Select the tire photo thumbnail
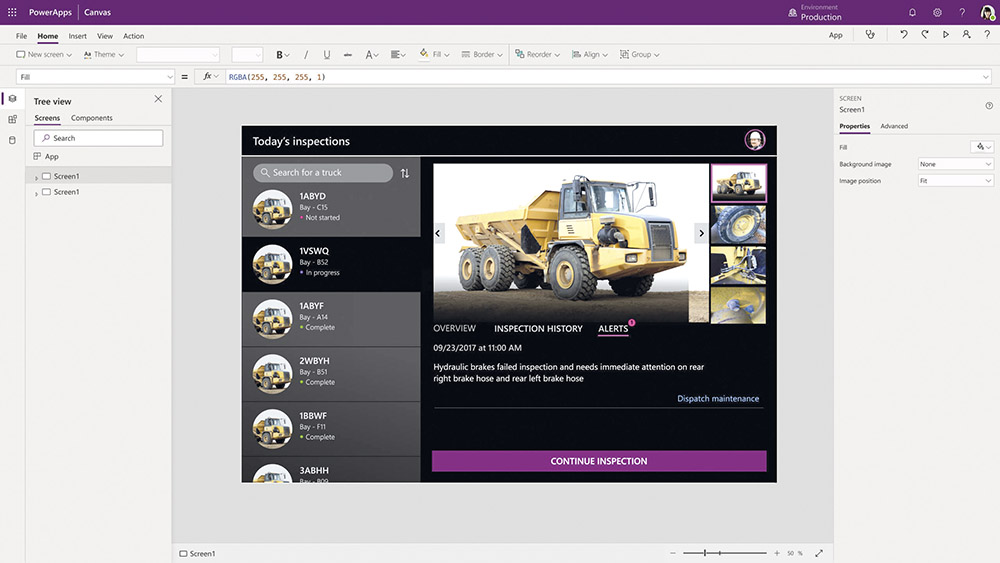The image size is (1000, 563). coord(739,224)
